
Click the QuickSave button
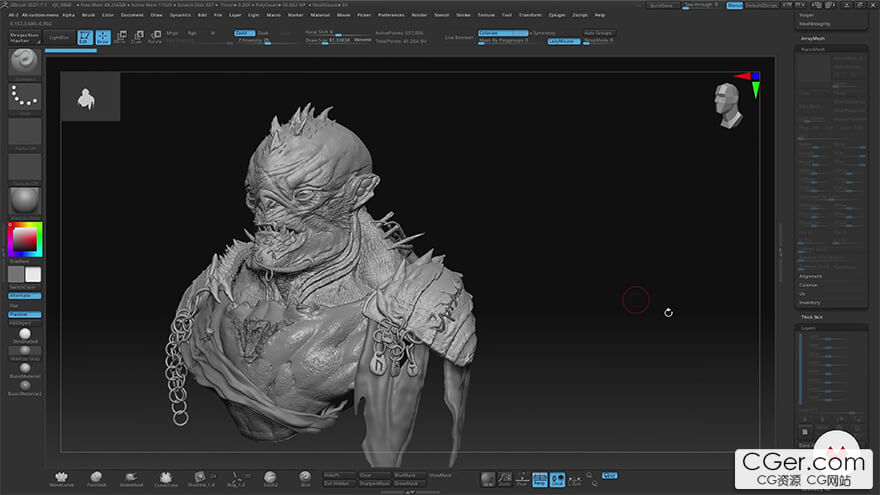click(x=661, y=6)
